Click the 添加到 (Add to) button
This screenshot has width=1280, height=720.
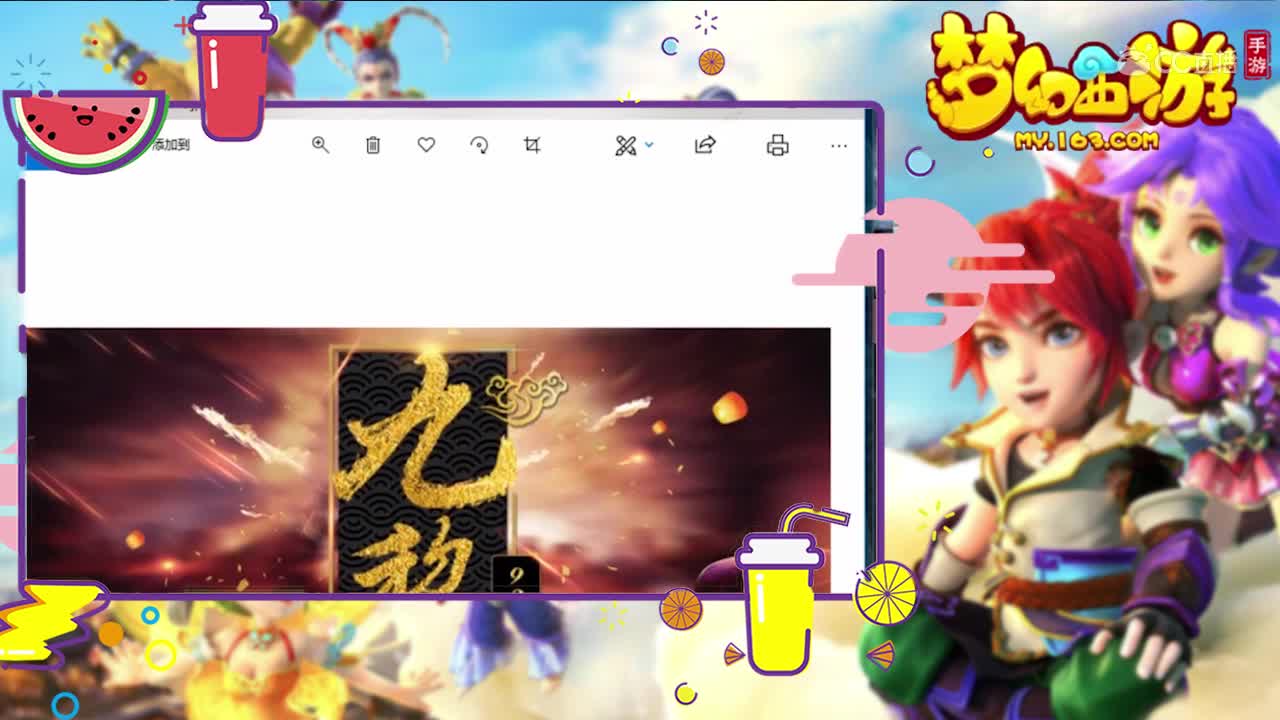(x=171, y=145)
